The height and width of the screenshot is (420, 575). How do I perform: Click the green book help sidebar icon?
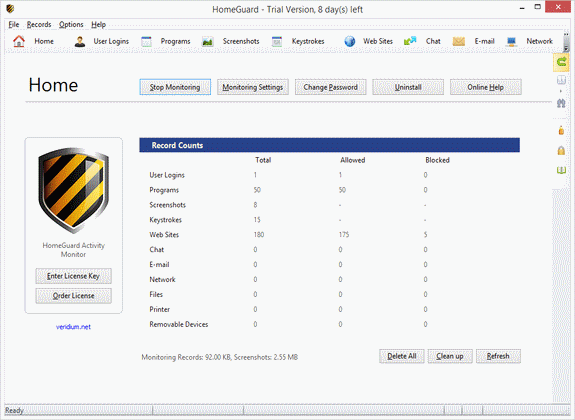click(561, 170)
